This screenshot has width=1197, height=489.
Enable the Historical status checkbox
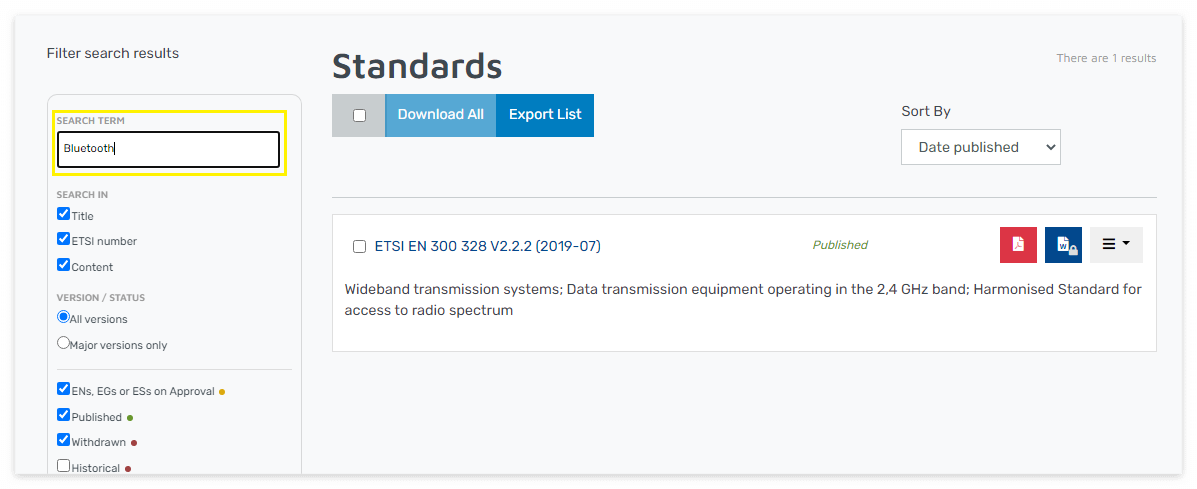tap(63, 465)
